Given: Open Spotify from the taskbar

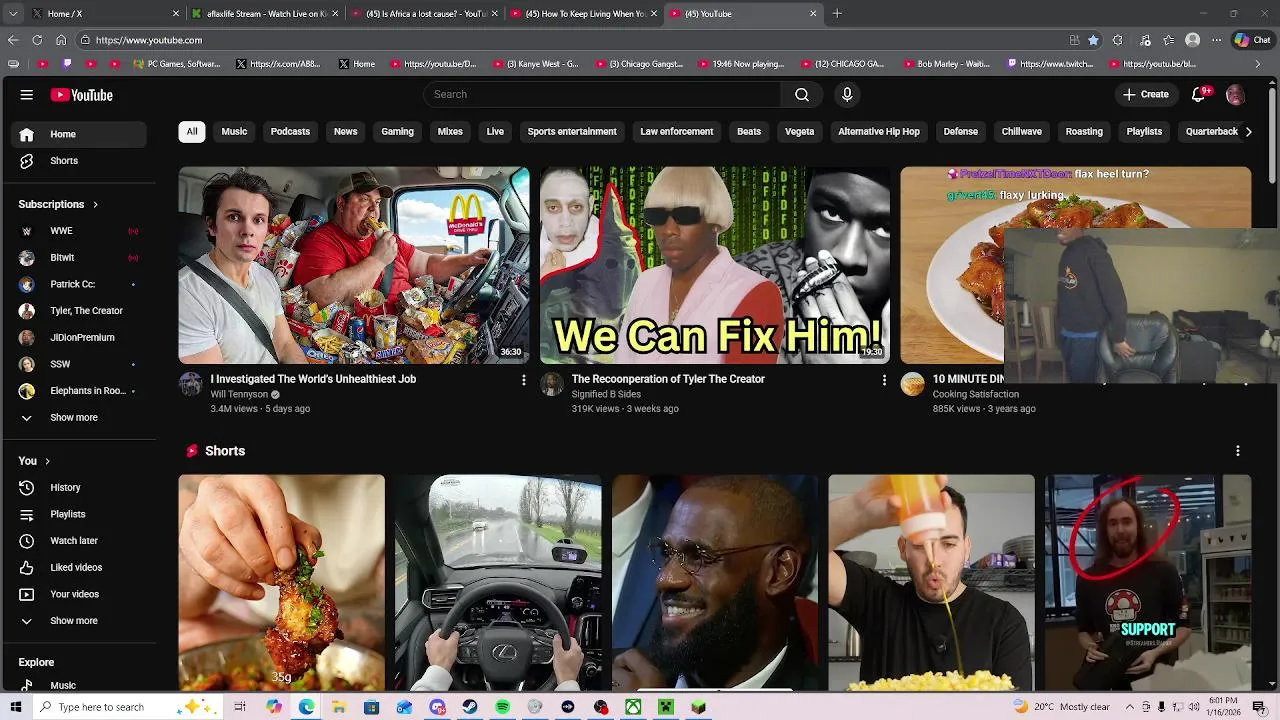Looking at the screenshot, I should pos(502,707).
